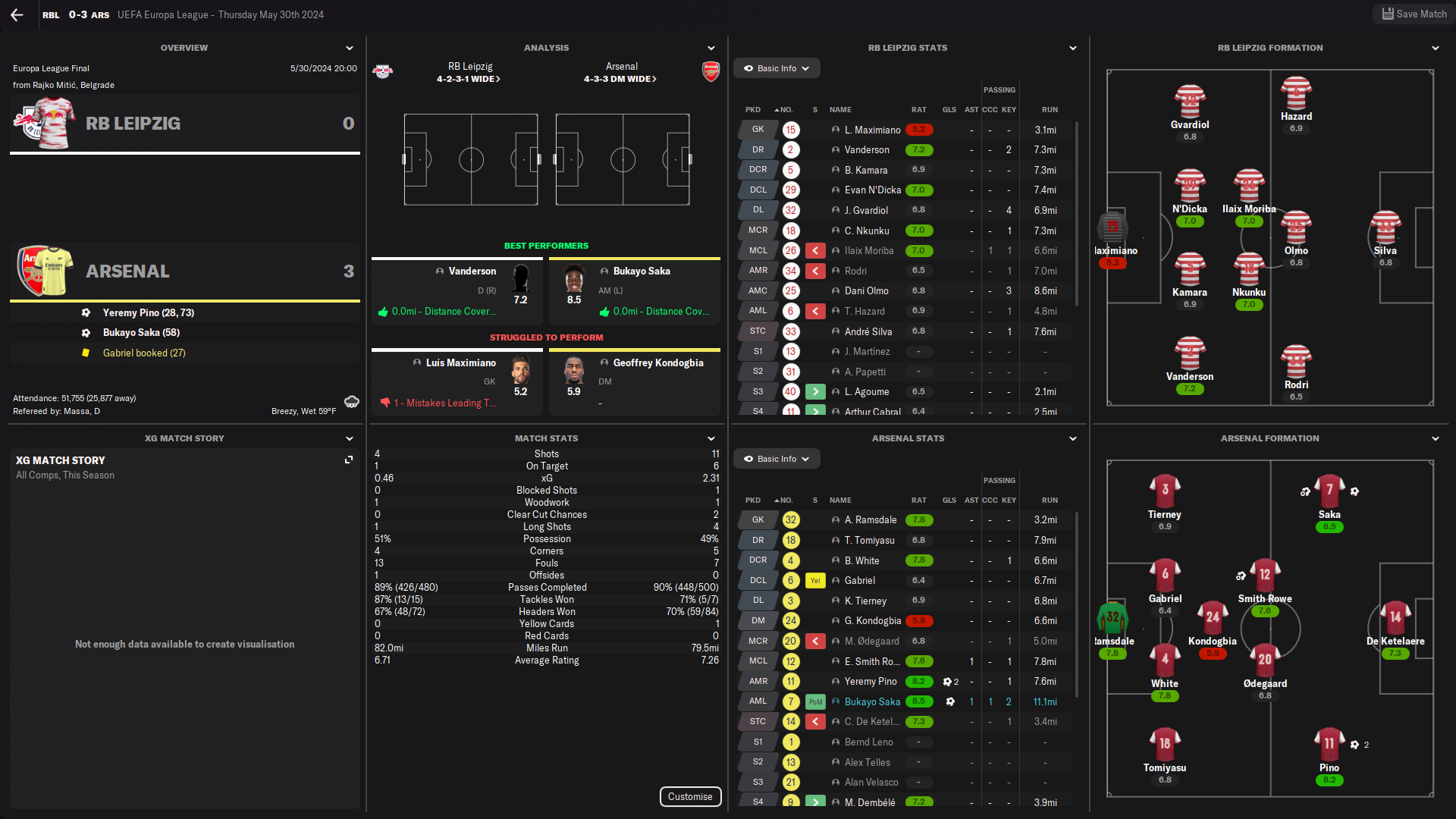Open Bukayo Saka best performer card
The height and width of the screenshot is (819, 1456).
click(x=635, y=292)
